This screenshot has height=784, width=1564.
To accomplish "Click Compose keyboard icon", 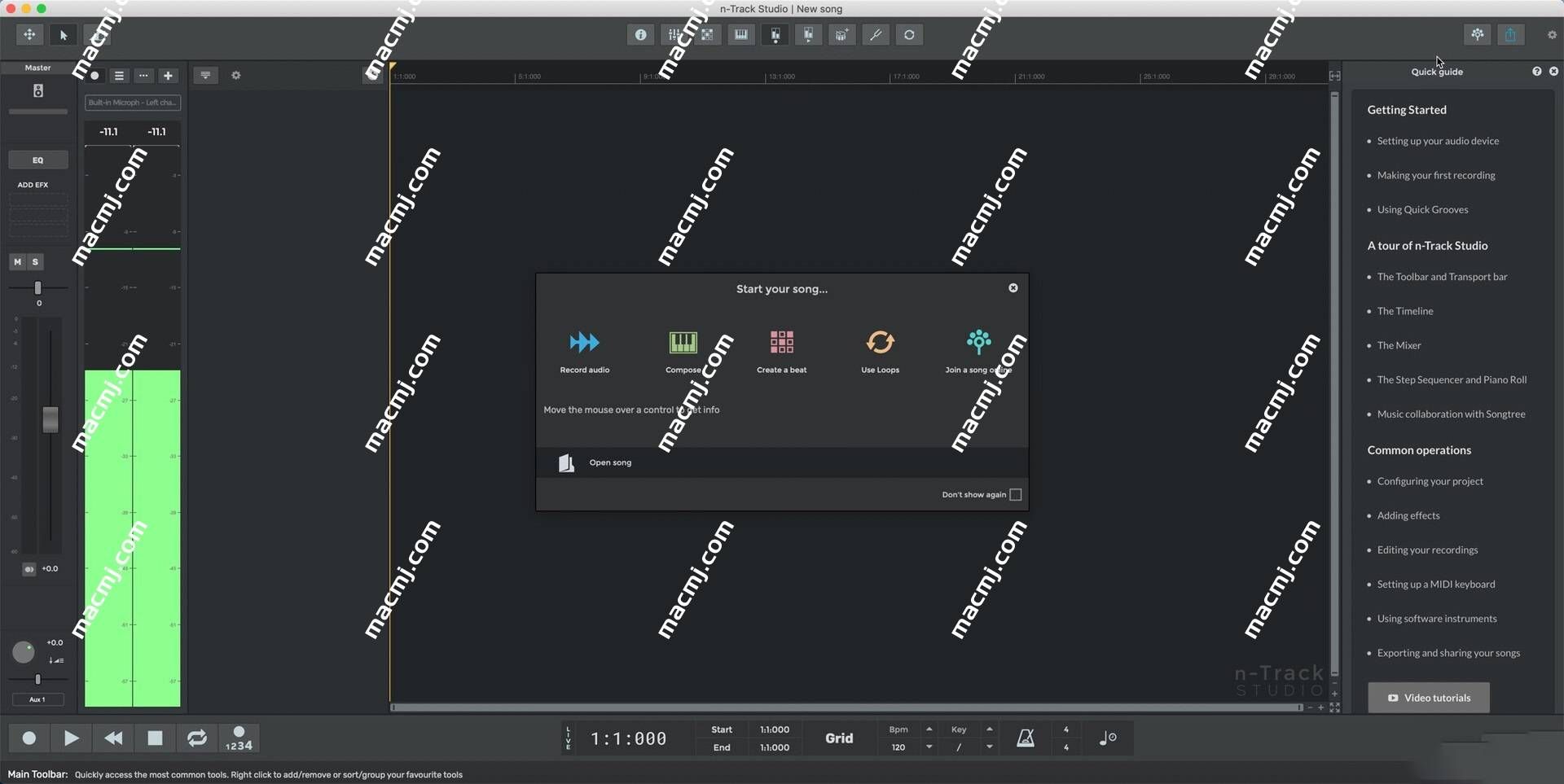I will pos(683,342).
